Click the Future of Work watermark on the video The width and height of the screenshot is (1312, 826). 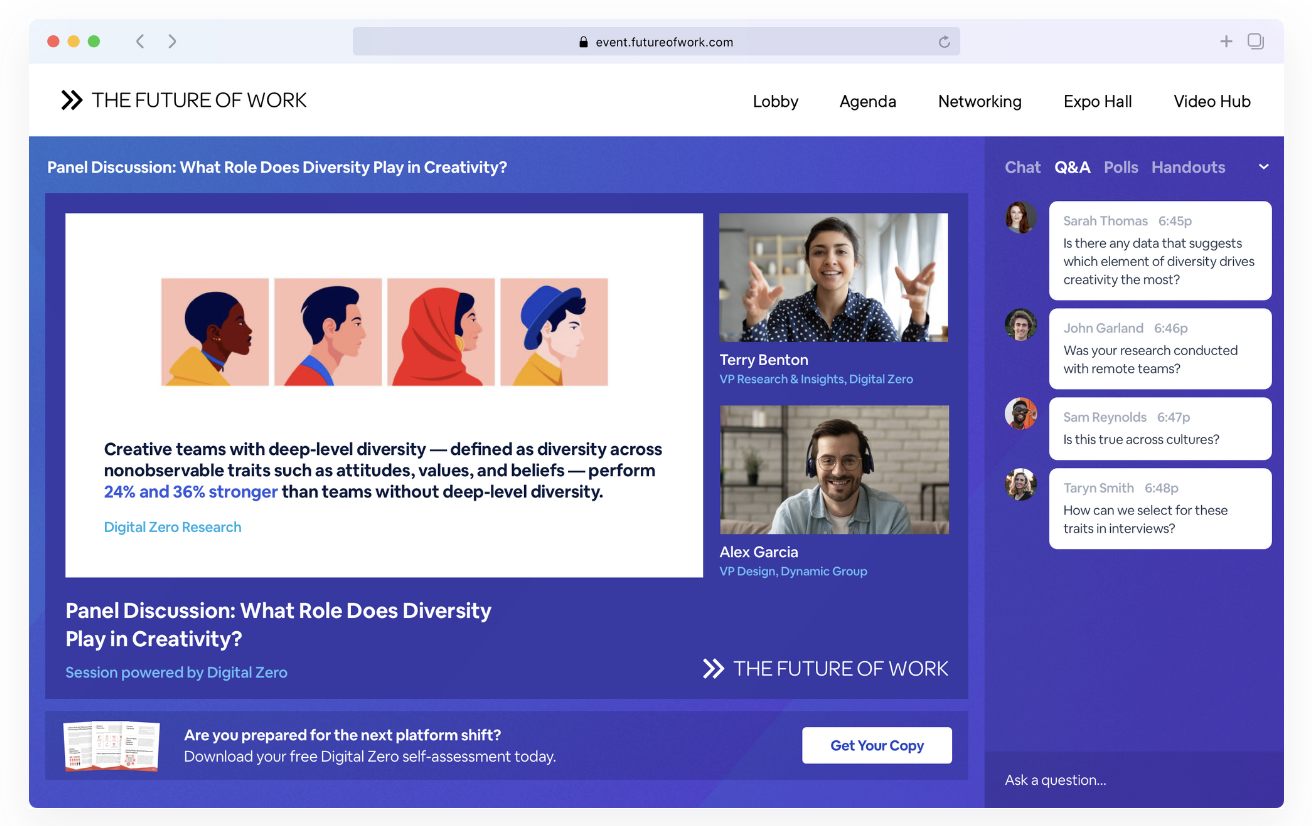pos(824,668)
